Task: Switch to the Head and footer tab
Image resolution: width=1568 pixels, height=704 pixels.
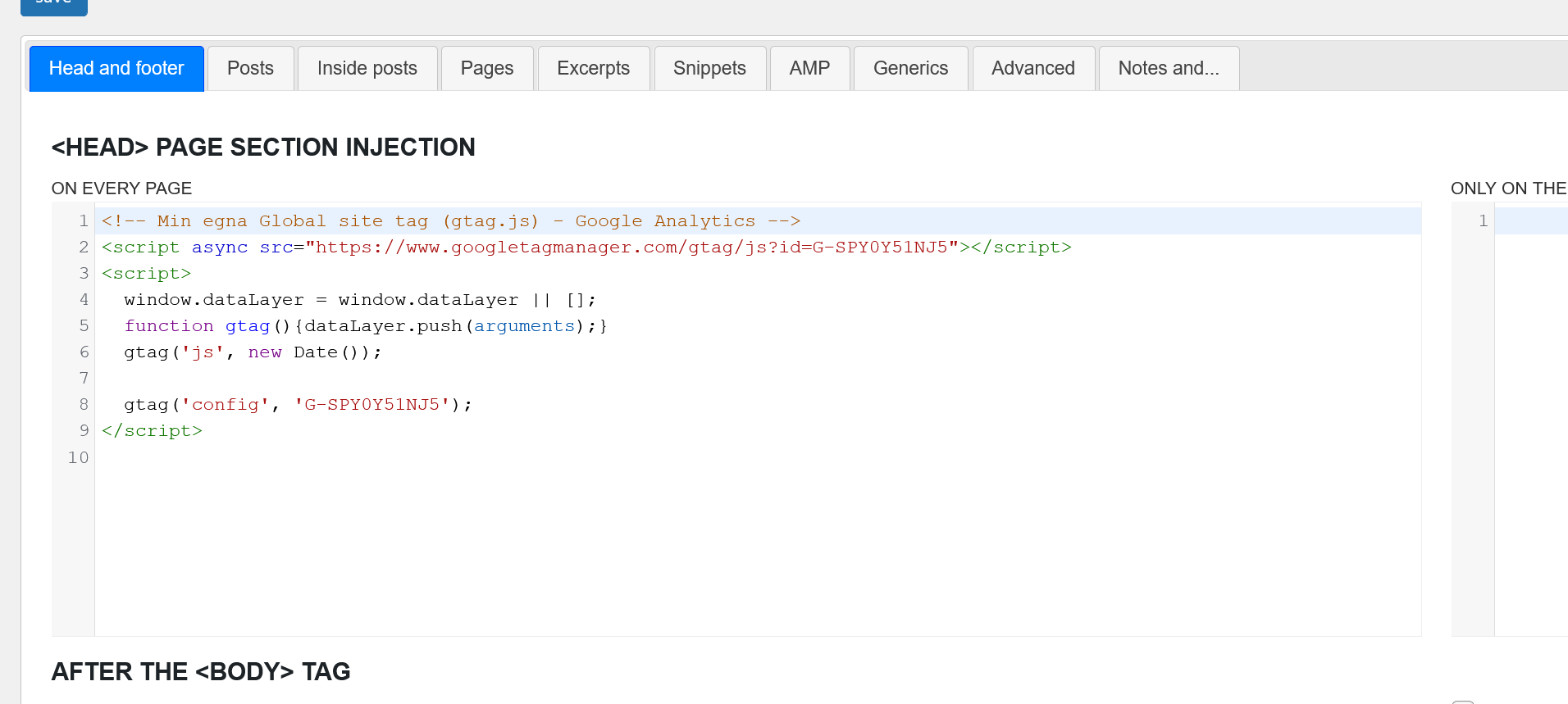Action: tap(116, 68)
